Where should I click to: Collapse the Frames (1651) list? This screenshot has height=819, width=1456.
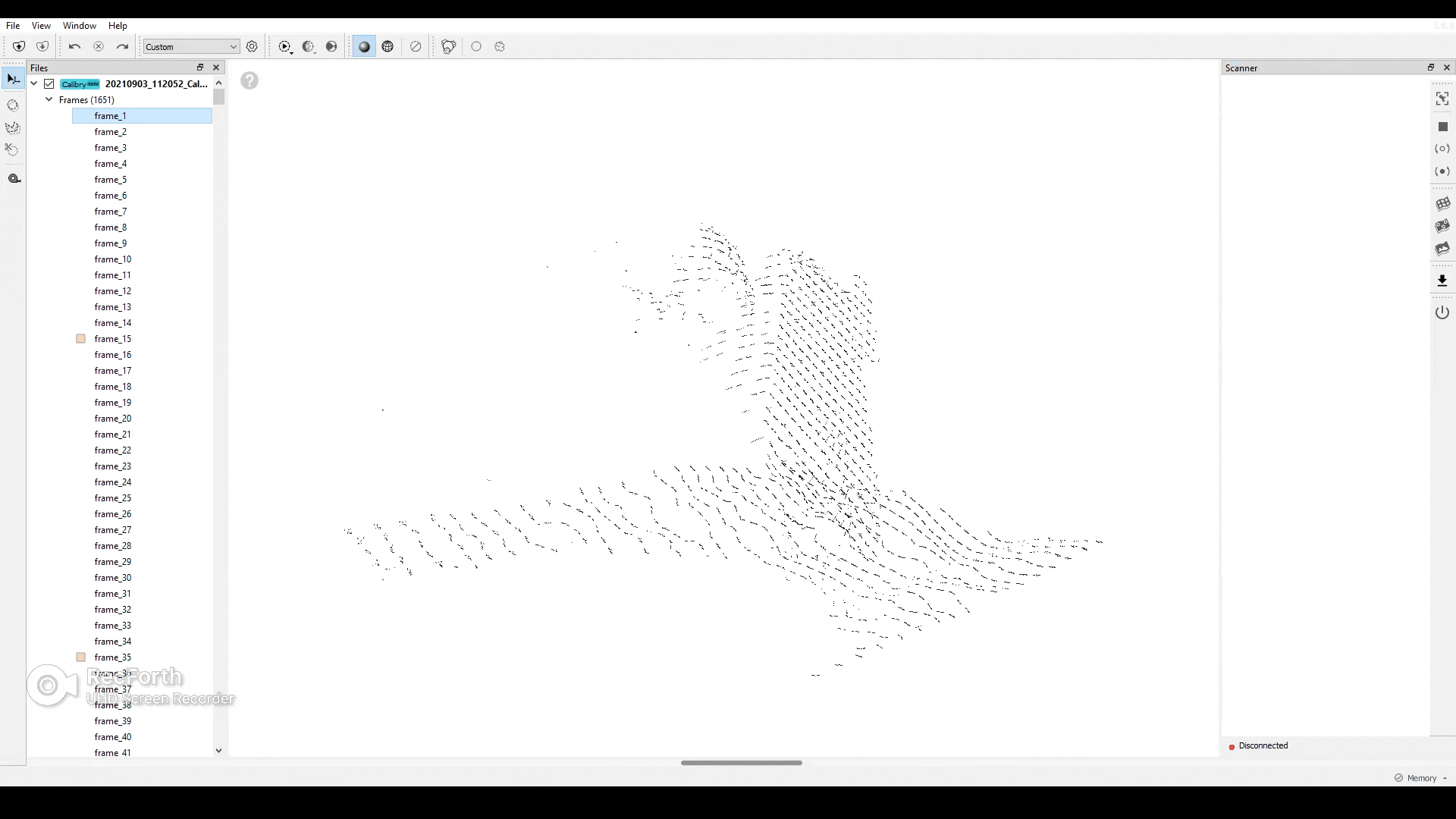click(49, 99)
